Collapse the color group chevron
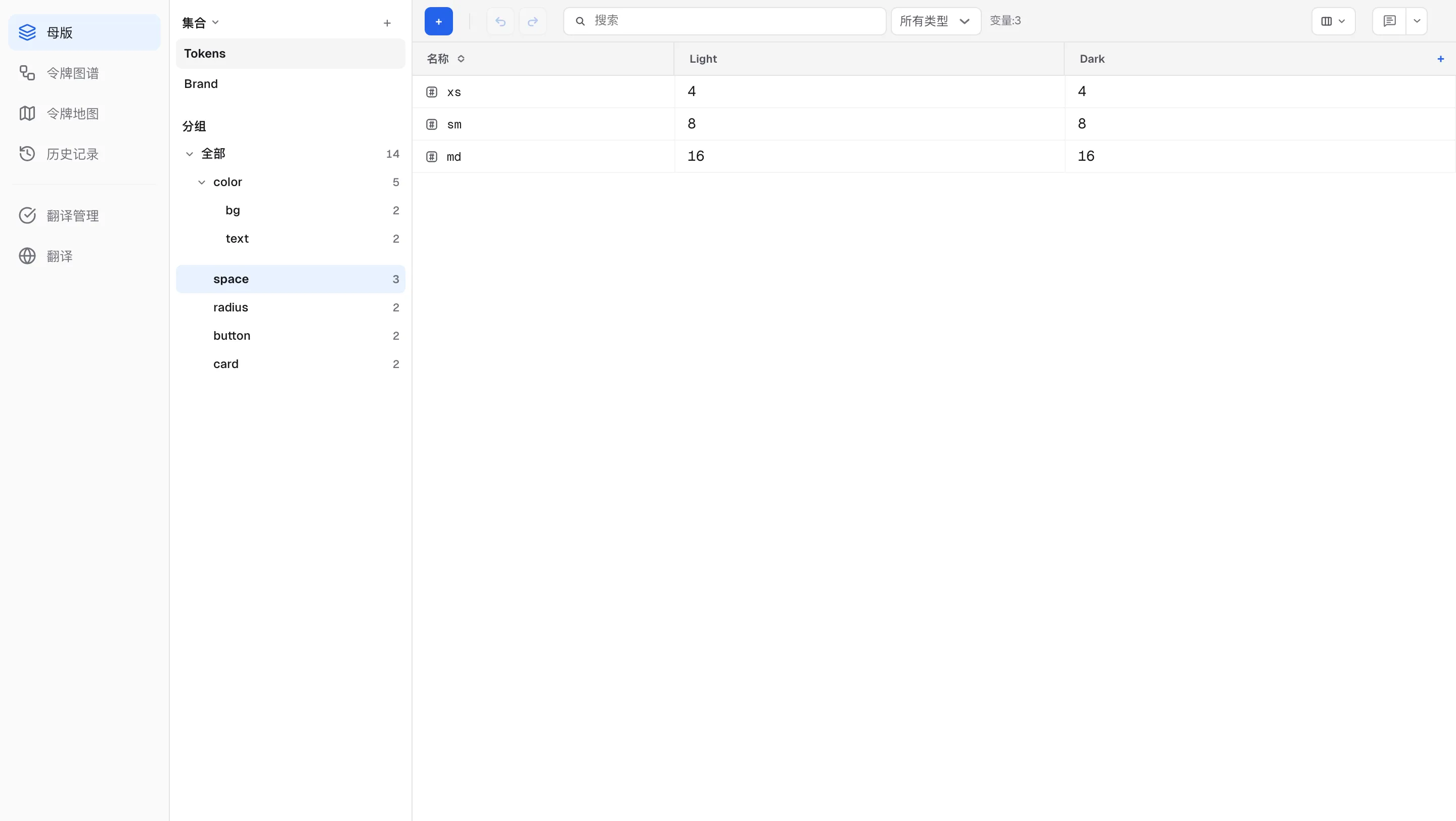The width and height of the screenshot is (1456, 821). (202, 183)
